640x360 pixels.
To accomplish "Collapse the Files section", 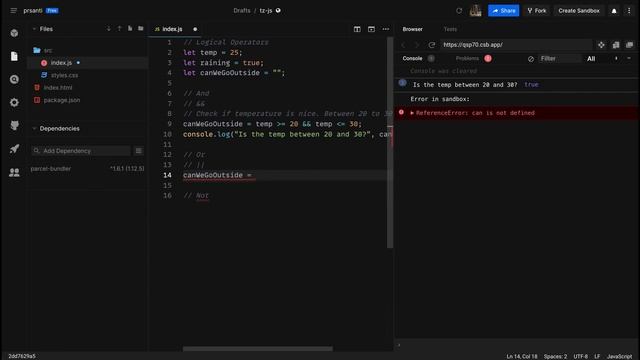I will 34,29.
